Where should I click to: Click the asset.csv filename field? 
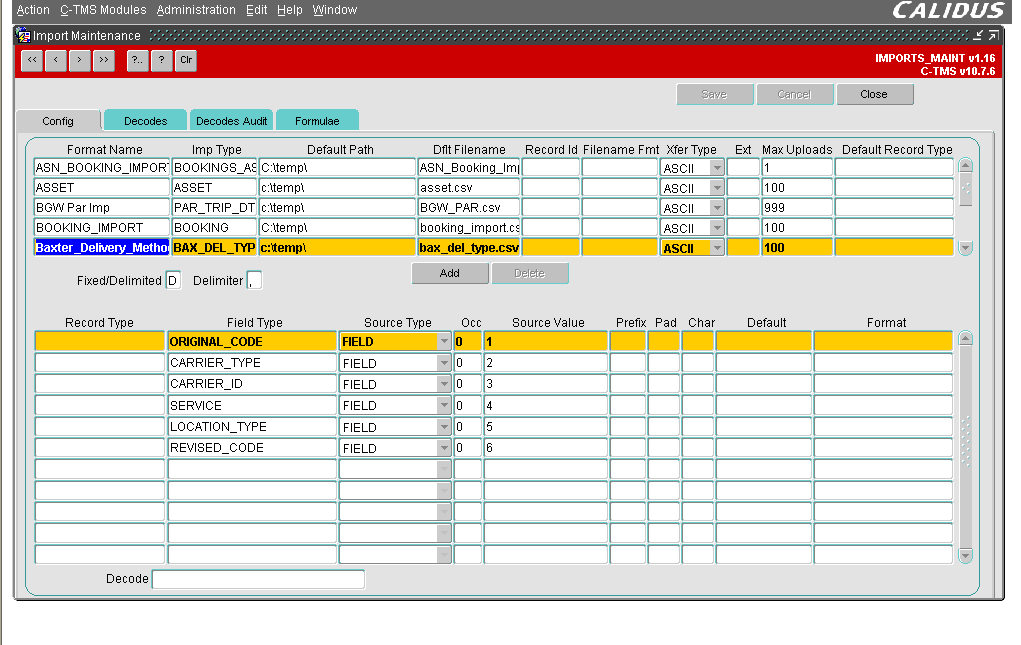click(469, 188)
